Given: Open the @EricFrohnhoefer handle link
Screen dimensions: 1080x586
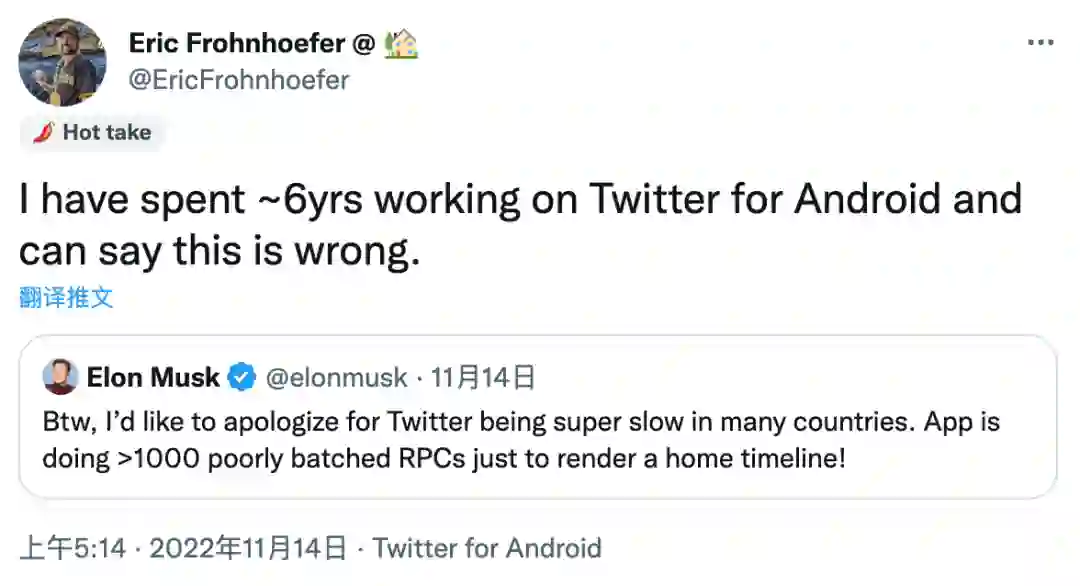Looking at the screenshot, I should point(239,80).
